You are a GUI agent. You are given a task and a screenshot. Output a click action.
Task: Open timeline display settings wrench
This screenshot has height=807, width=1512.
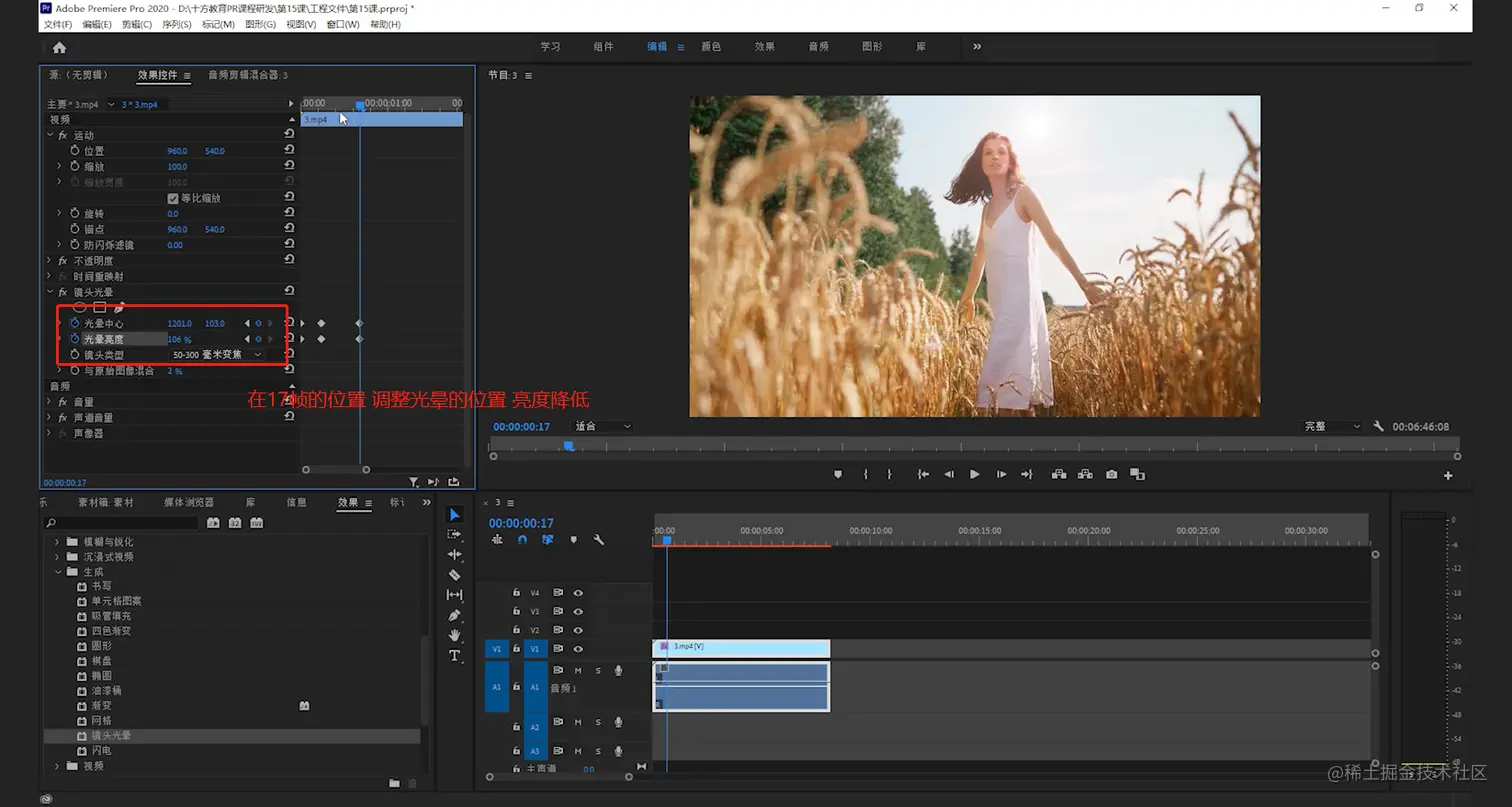click(x=598, y=540)
